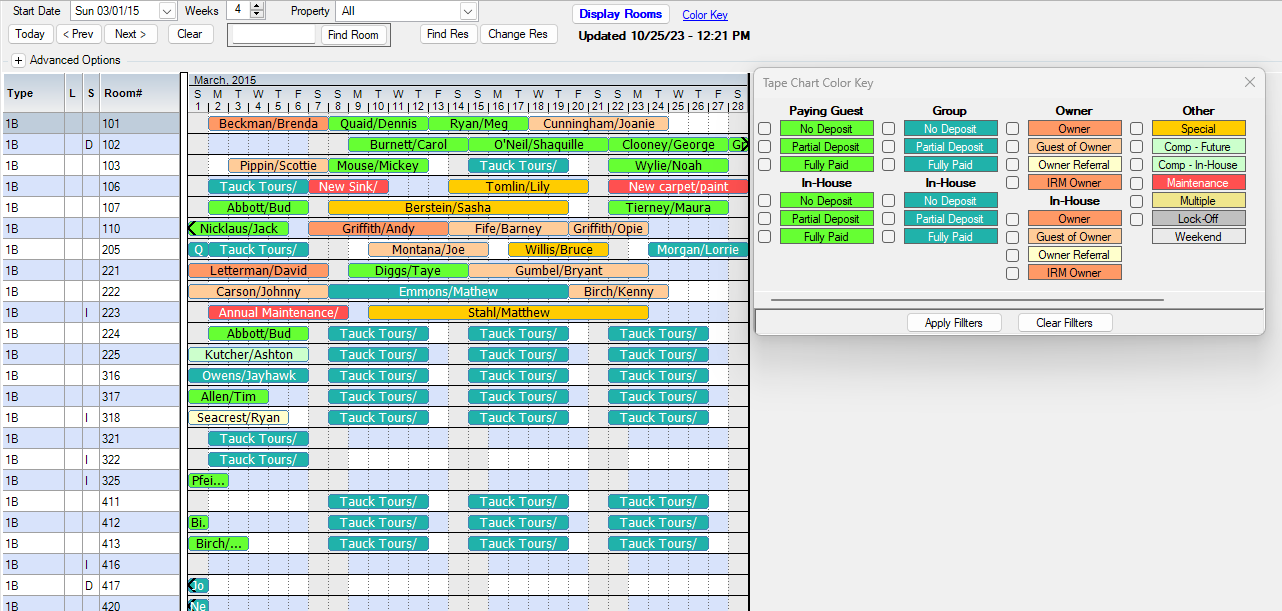Select the New carpet/paint maintenance block
The width and height of the screenshot is (1282, 611).
click(678, 187)
